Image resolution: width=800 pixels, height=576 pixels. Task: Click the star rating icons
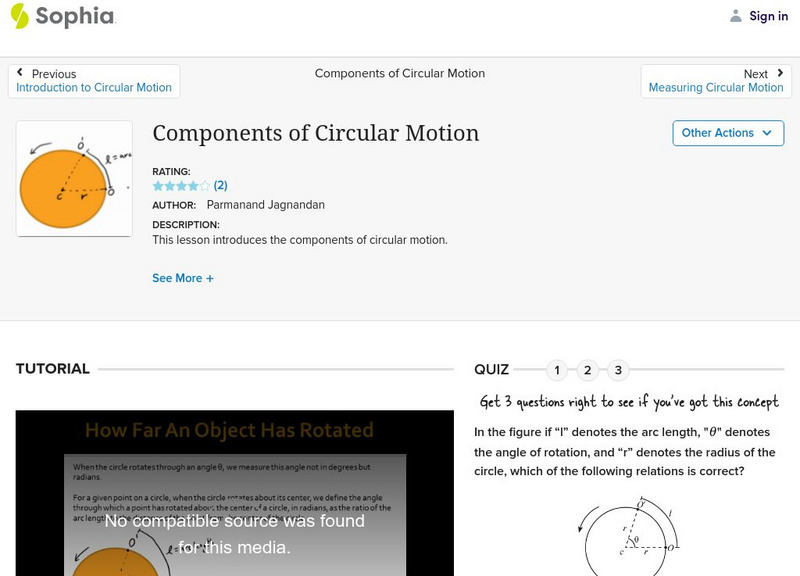tap(181, 186)
